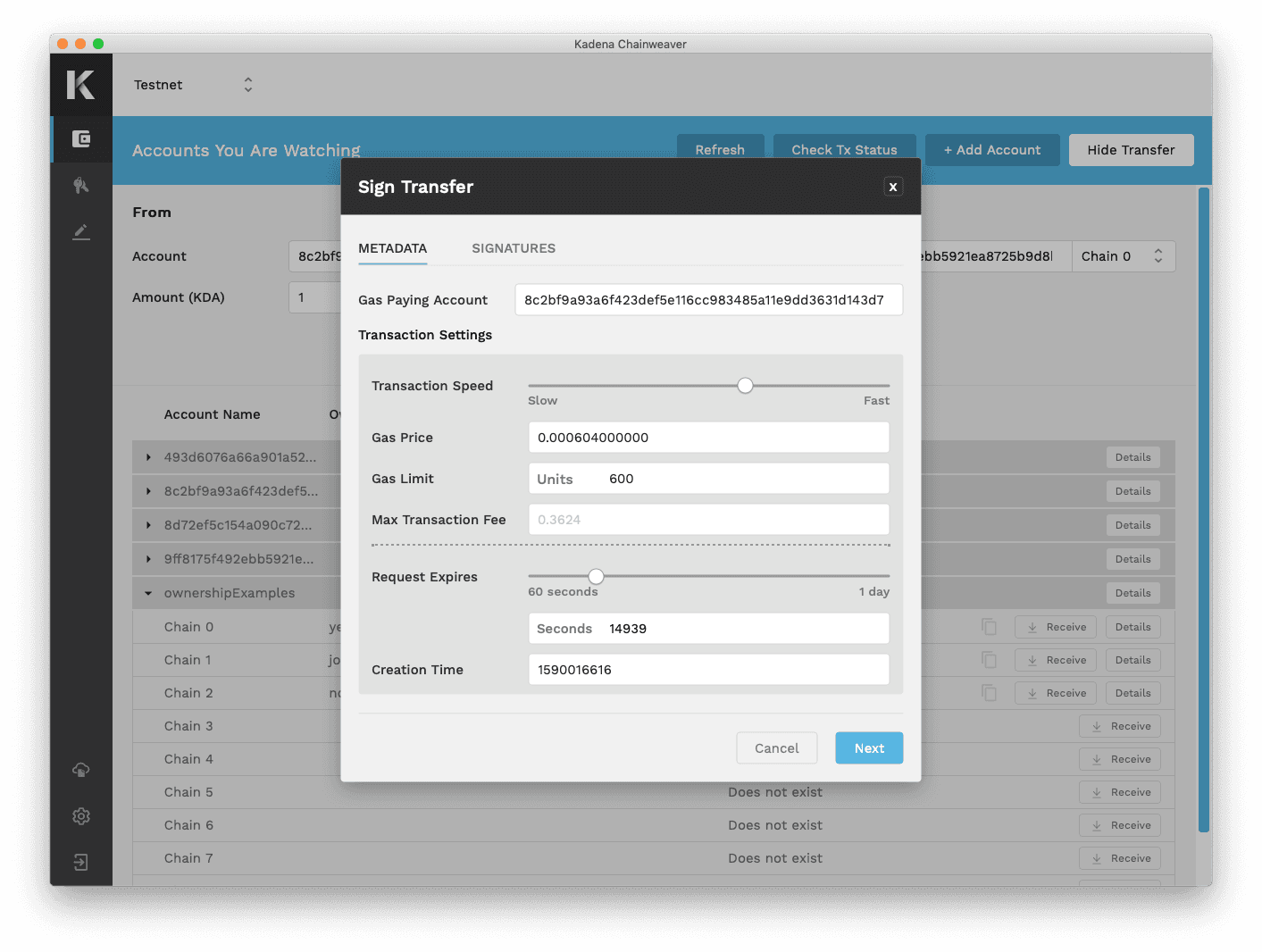Click Receive for Chain 7
The height and width of the screenshot is (952, 1262).
click(x=1120, y=858)
